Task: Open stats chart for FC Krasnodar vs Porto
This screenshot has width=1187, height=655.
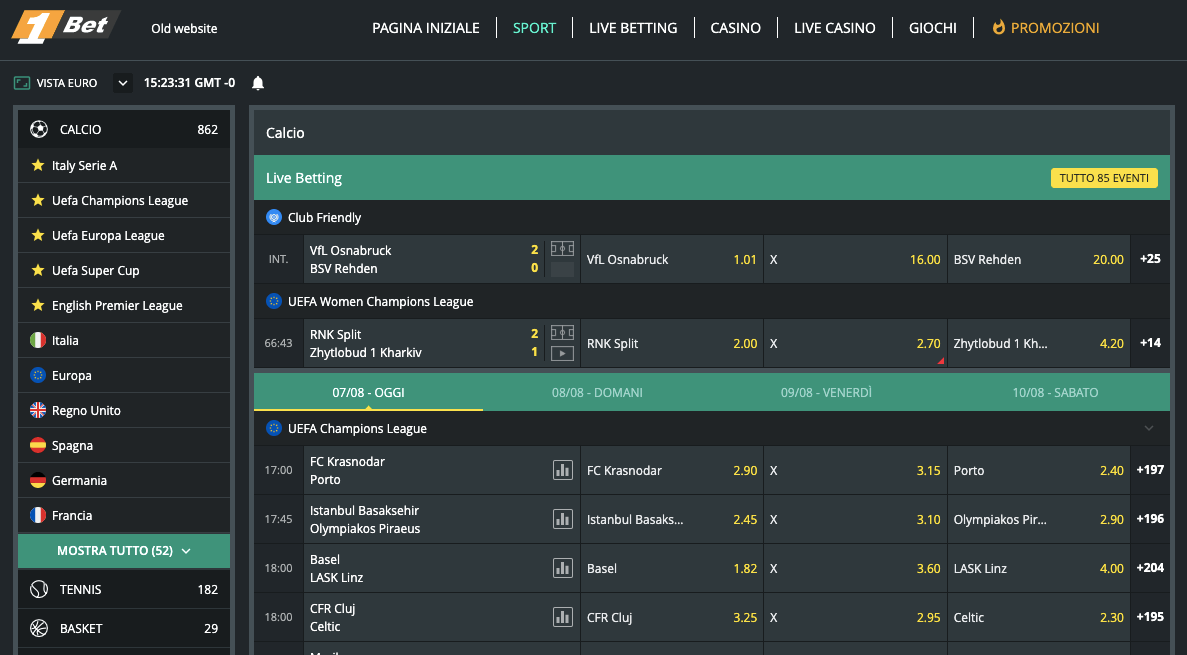Action: pyautogui.click(x=561, y=469)
